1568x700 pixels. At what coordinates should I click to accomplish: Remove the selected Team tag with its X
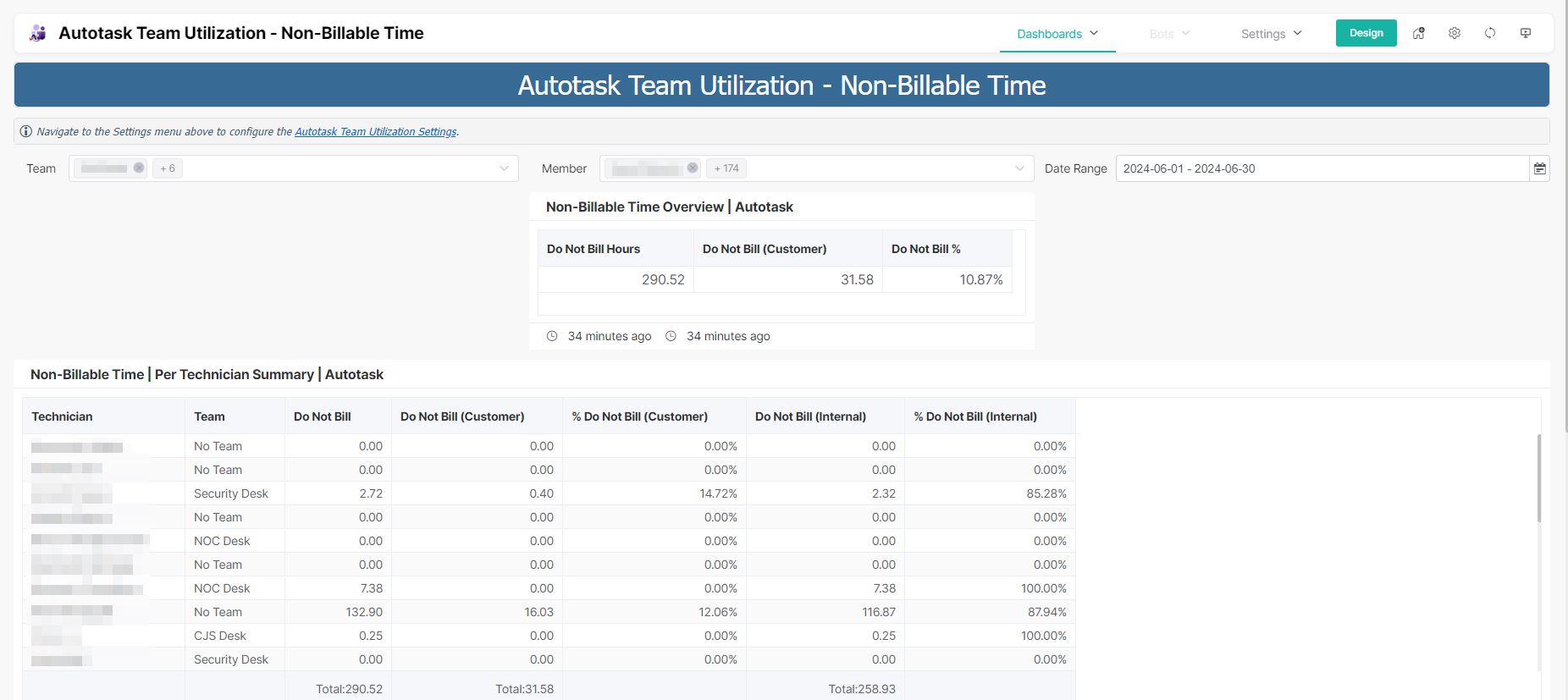click(x=139, y=168)
